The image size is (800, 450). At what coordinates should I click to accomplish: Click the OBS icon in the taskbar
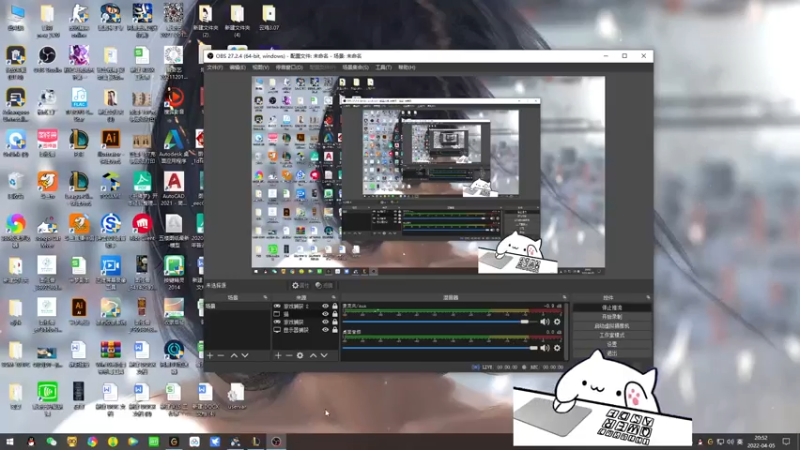point(276,442)
